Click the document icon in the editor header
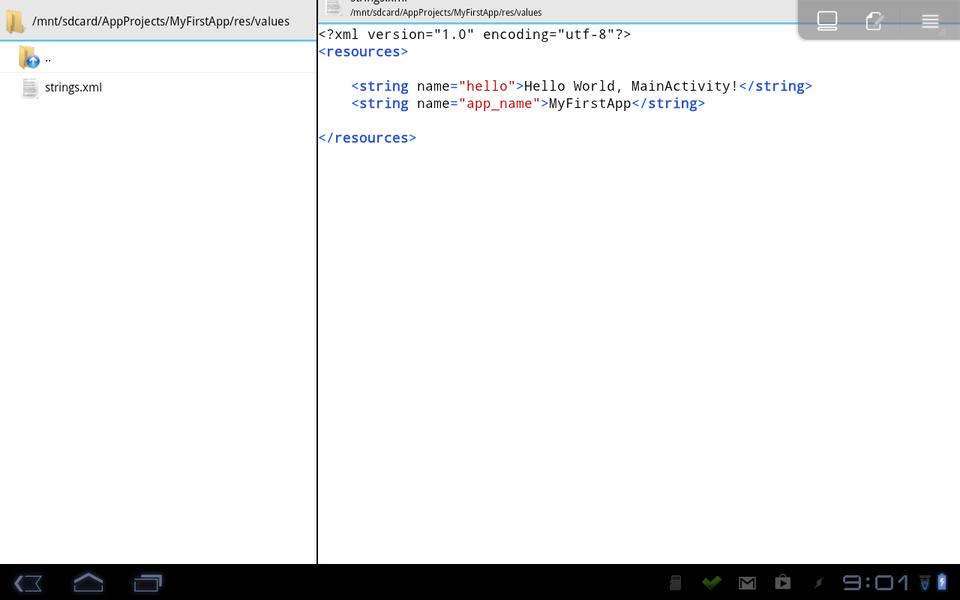This screenshot has width=960, height=600. tap(335, 8)
